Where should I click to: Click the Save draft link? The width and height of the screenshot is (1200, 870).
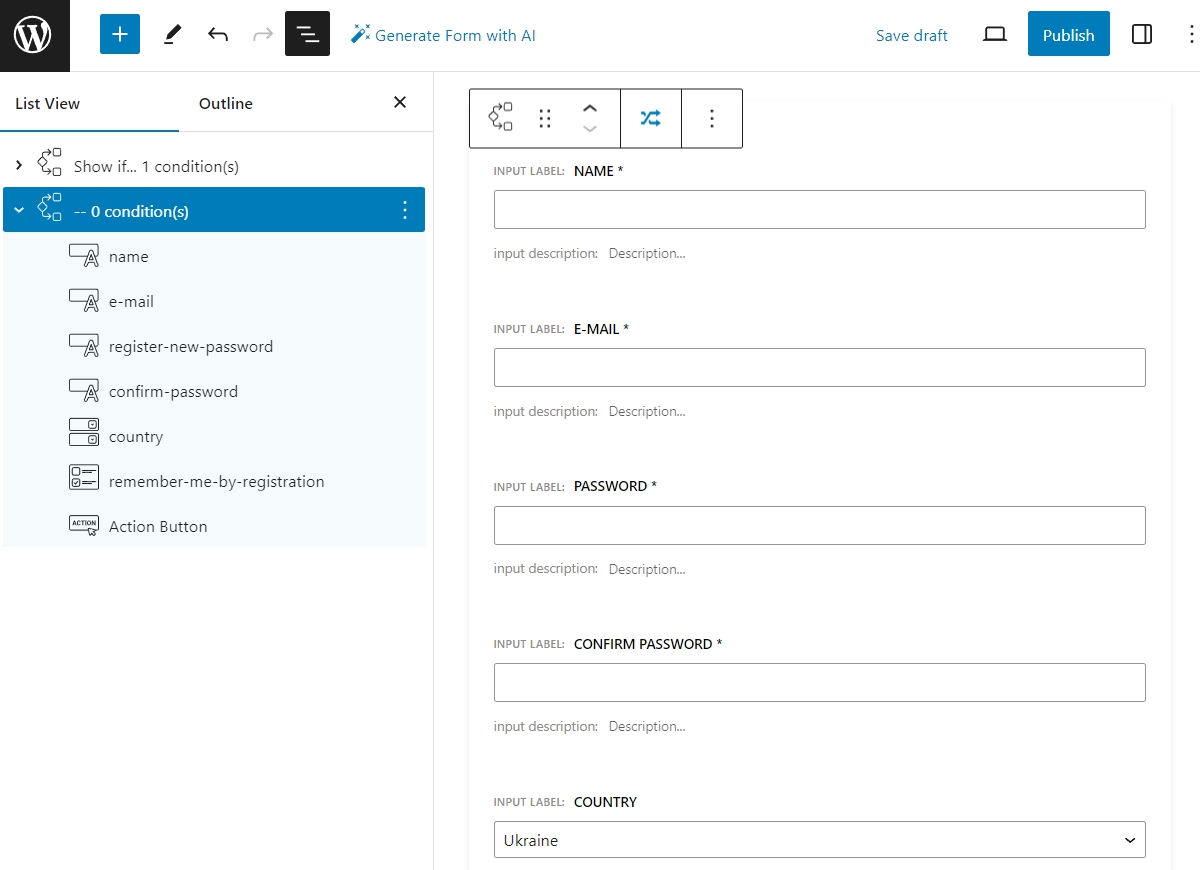coord(911,35)
